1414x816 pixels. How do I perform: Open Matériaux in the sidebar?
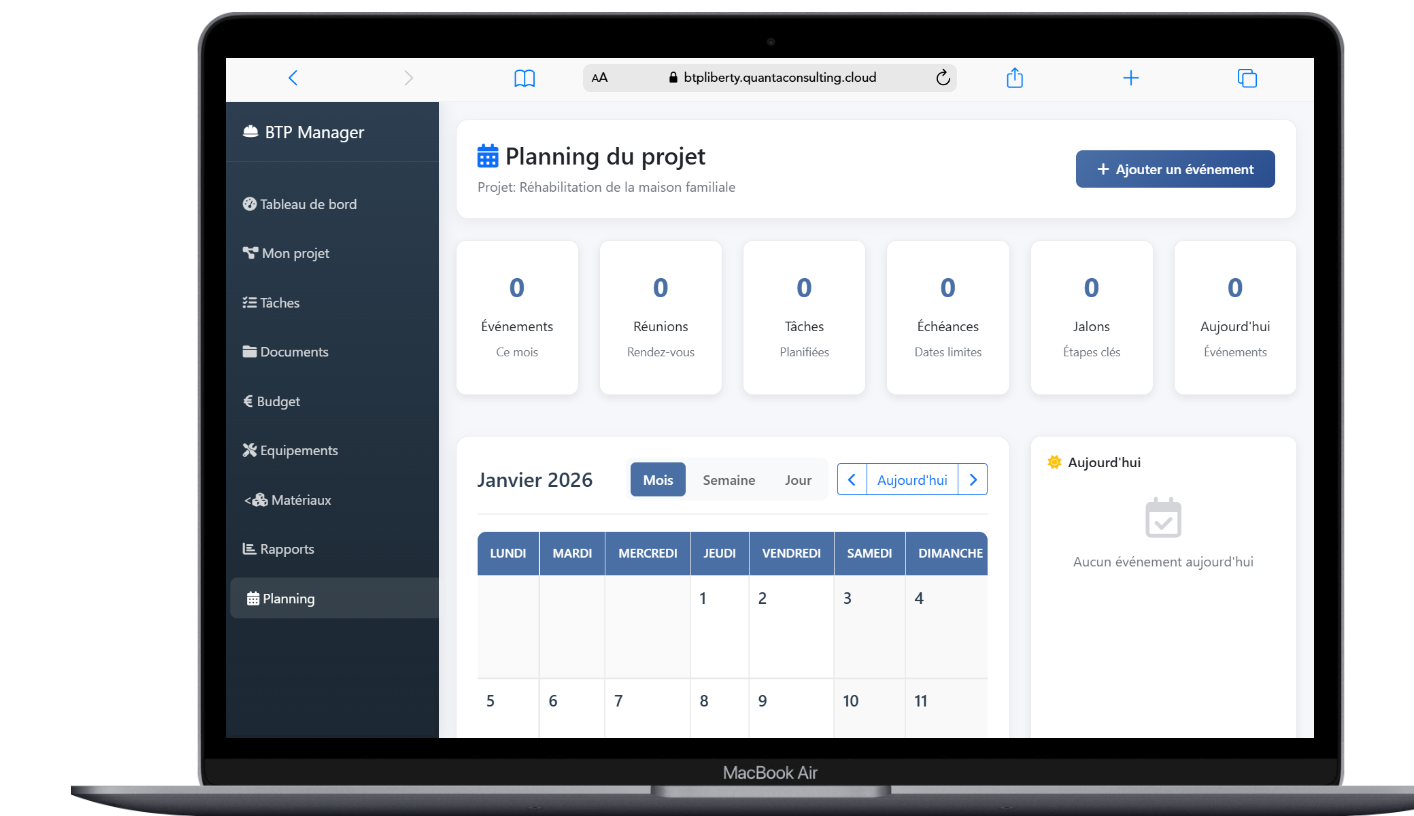click(x=300, y=500)
